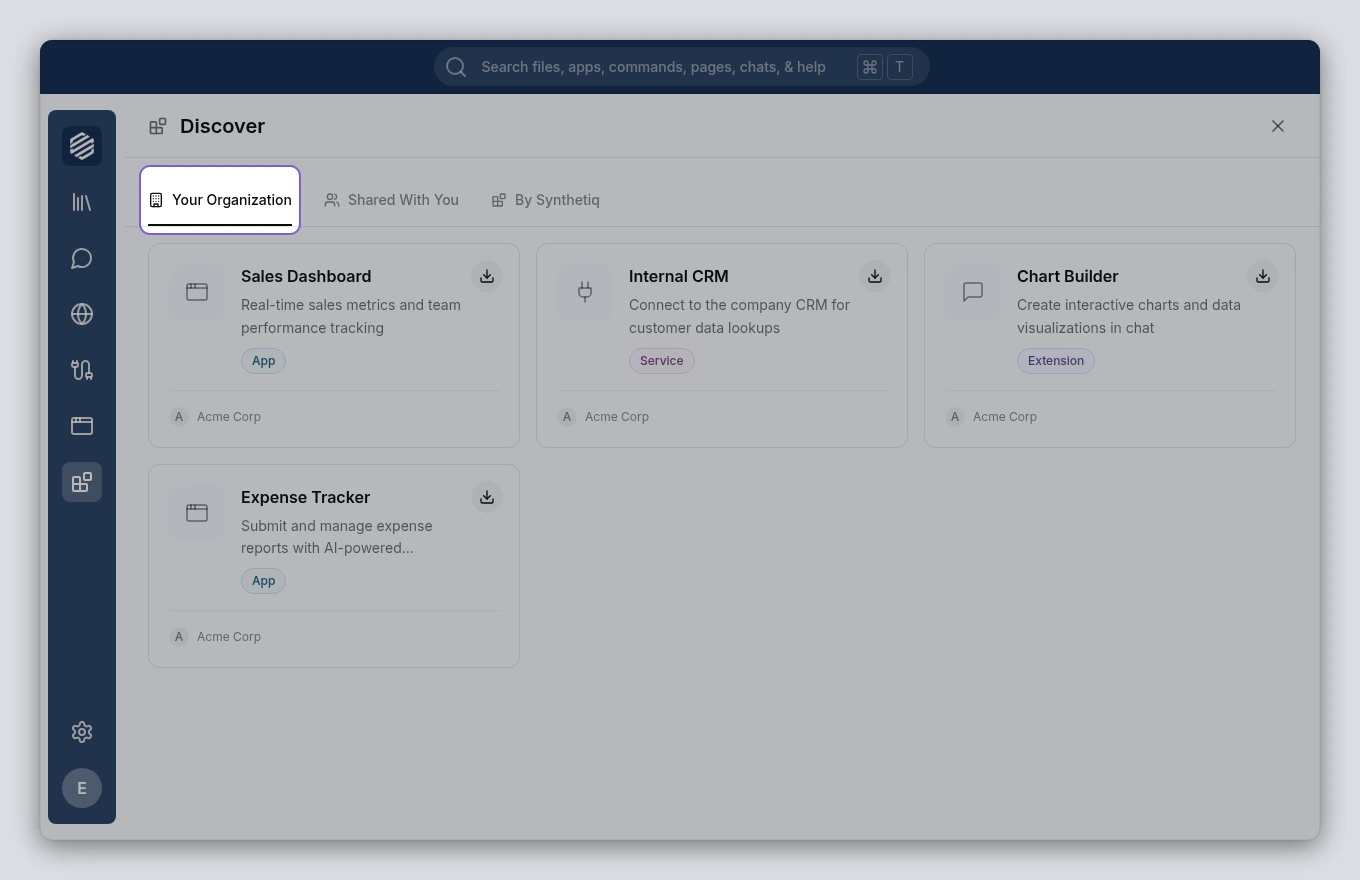
Task: Focus the global search field
Action: coord(682,67)
